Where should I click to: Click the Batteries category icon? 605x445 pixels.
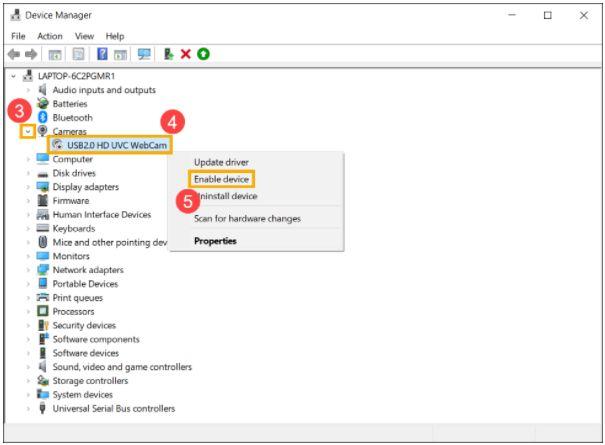coord(42,103)
